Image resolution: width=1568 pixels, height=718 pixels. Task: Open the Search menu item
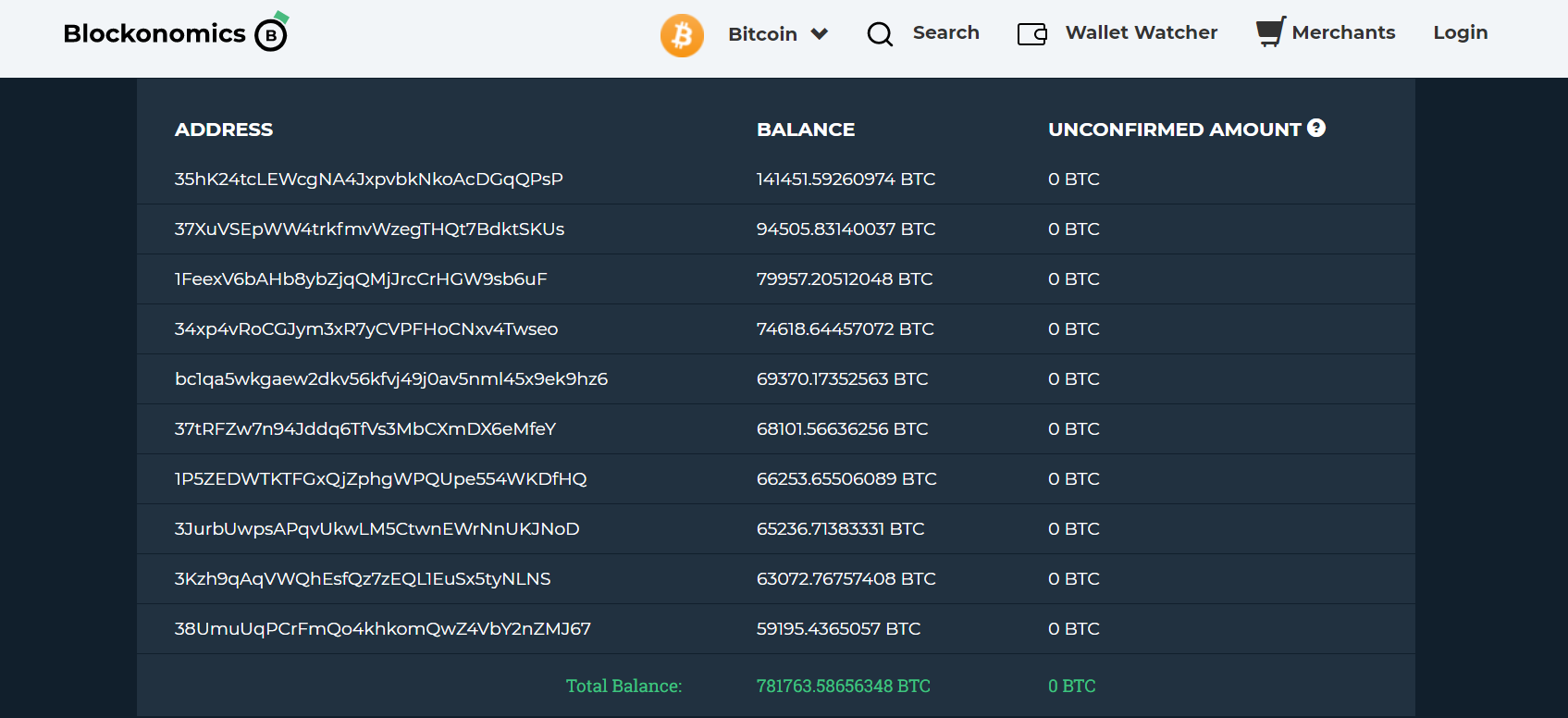[x=945, y=32]
